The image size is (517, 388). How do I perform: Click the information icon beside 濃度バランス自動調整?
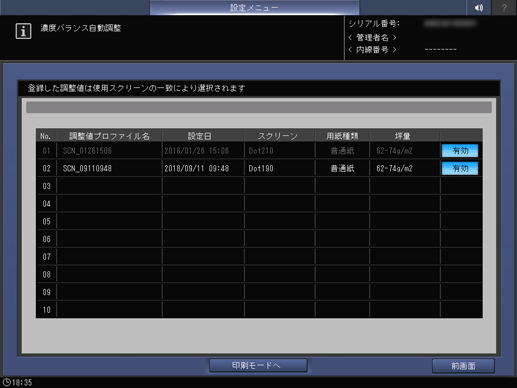coord(23,31)
